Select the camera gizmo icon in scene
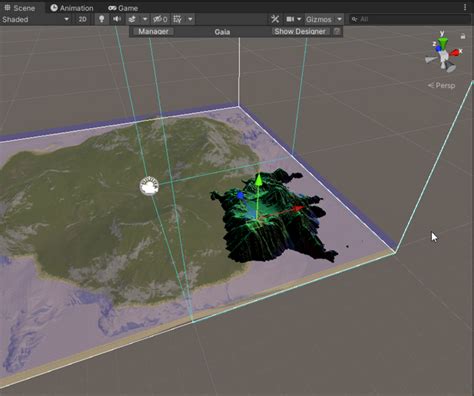 [x=149, y=186]
